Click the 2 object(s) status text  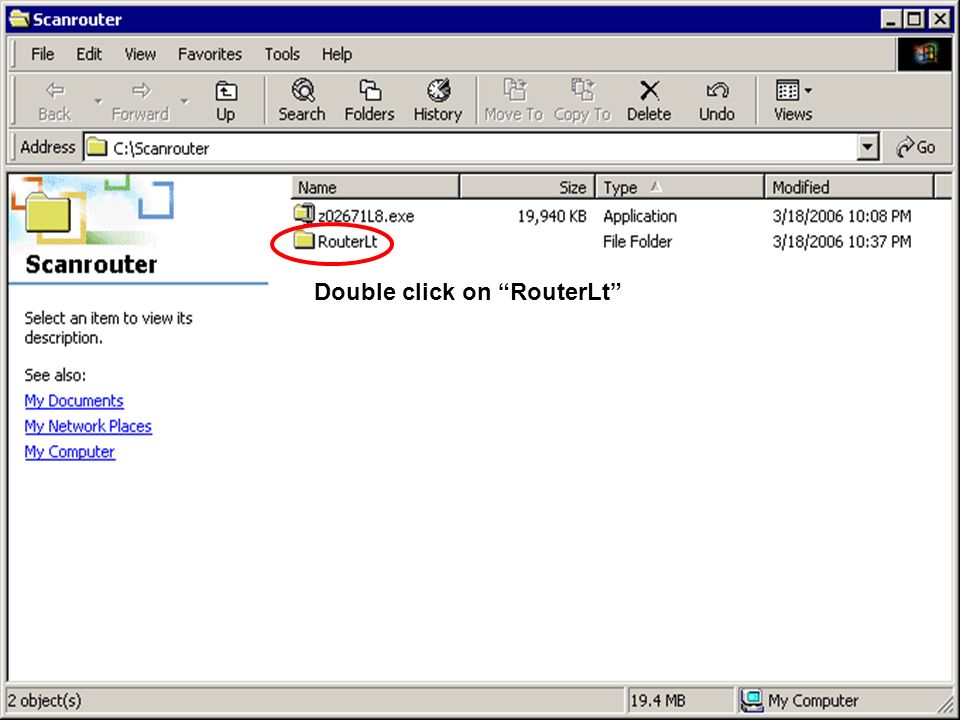tap(44, 700)
